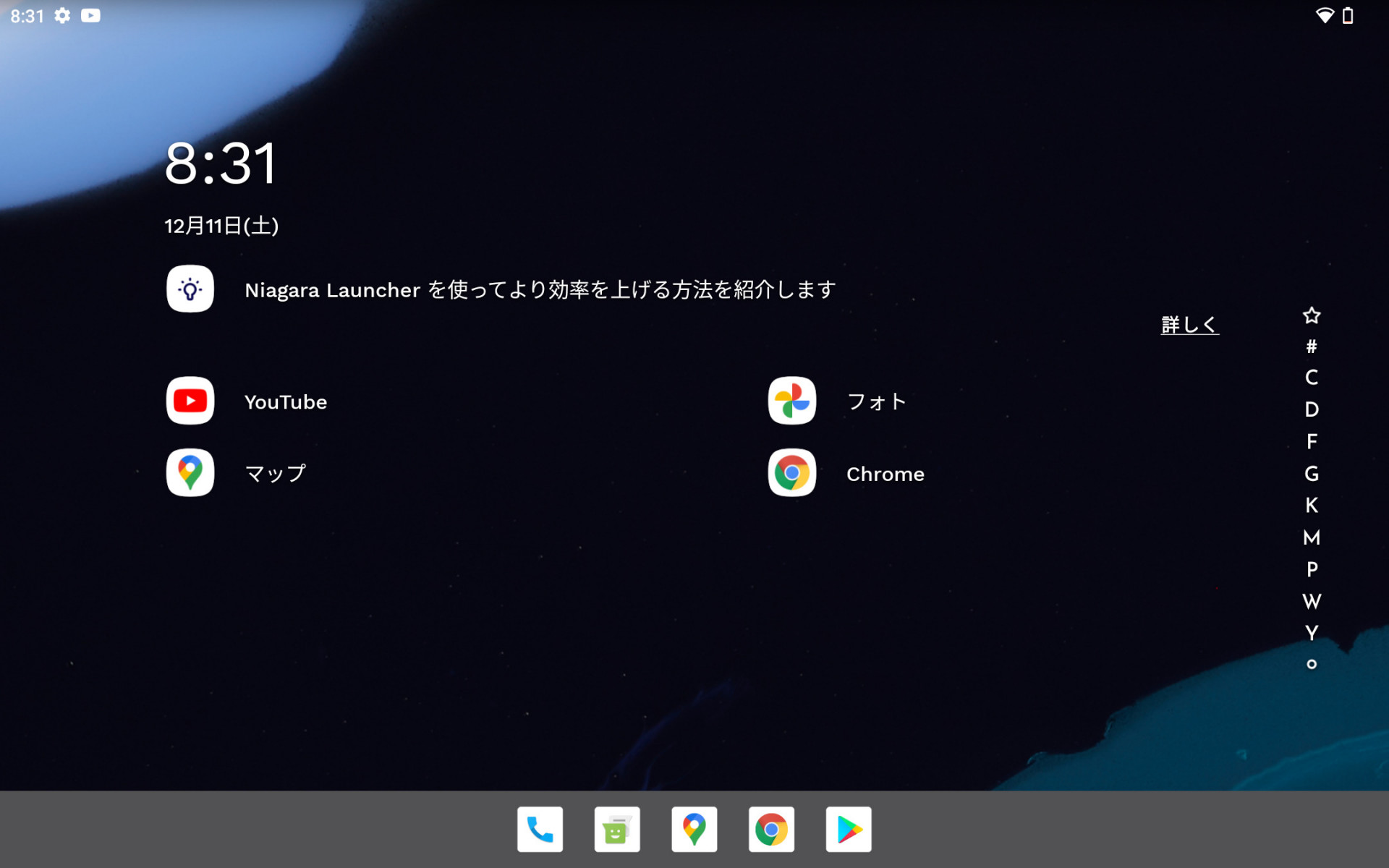Tap the YouTube notification icon in status bar
1389x868 pixels.
pyautogui.click(x=90, y=15)
